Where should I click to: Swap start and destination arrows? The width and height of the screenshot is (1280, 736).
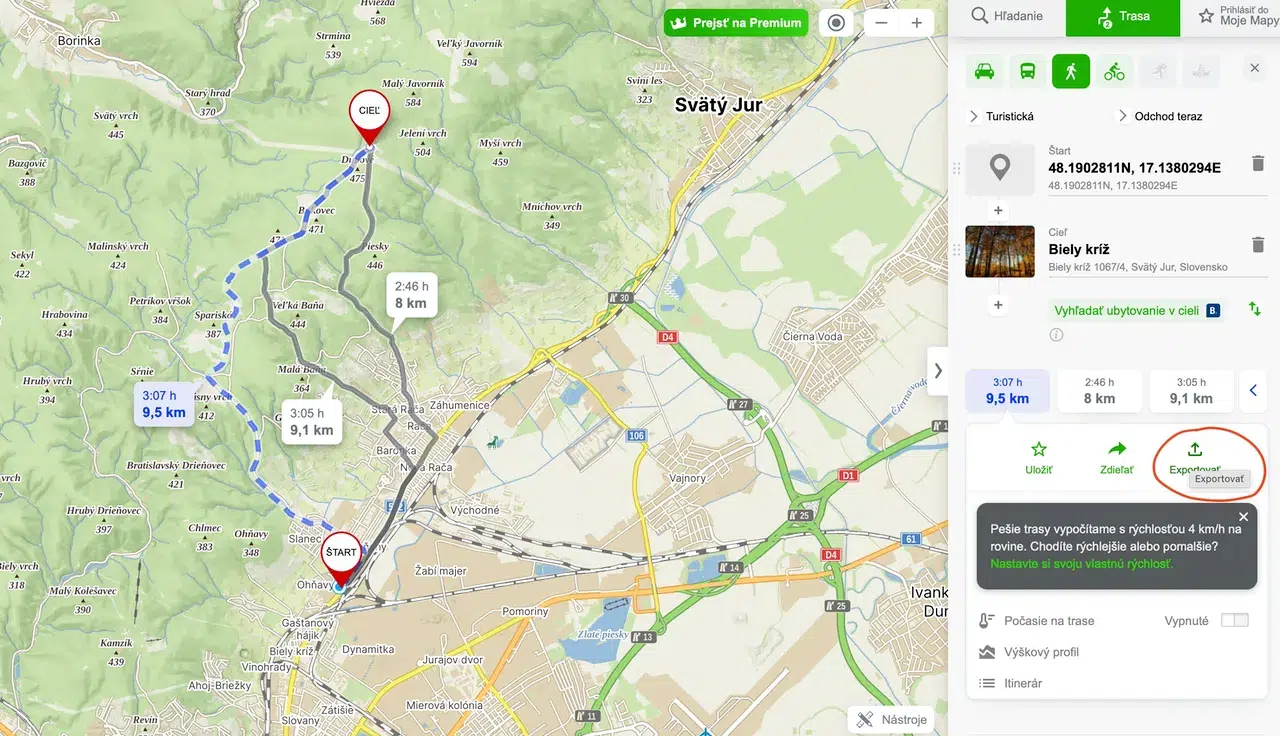tap(1254, 310)
